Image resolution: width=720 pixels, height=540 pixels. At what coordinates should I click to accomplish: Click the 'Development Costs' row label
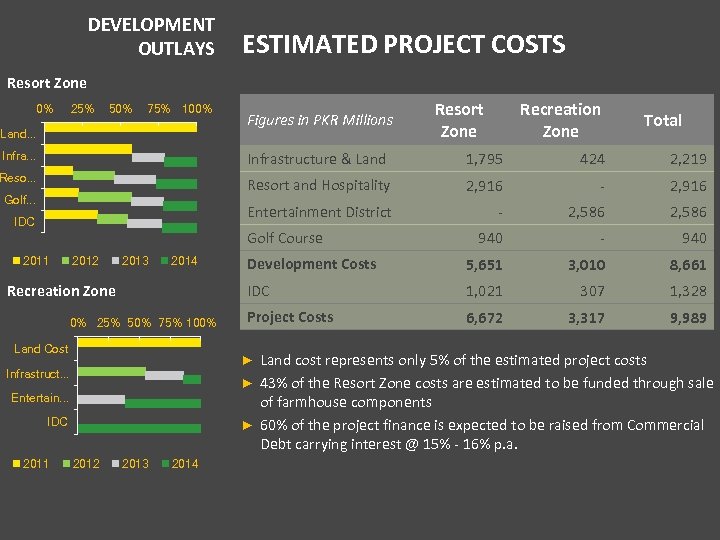pyautogui.click(x=312, y=264)
